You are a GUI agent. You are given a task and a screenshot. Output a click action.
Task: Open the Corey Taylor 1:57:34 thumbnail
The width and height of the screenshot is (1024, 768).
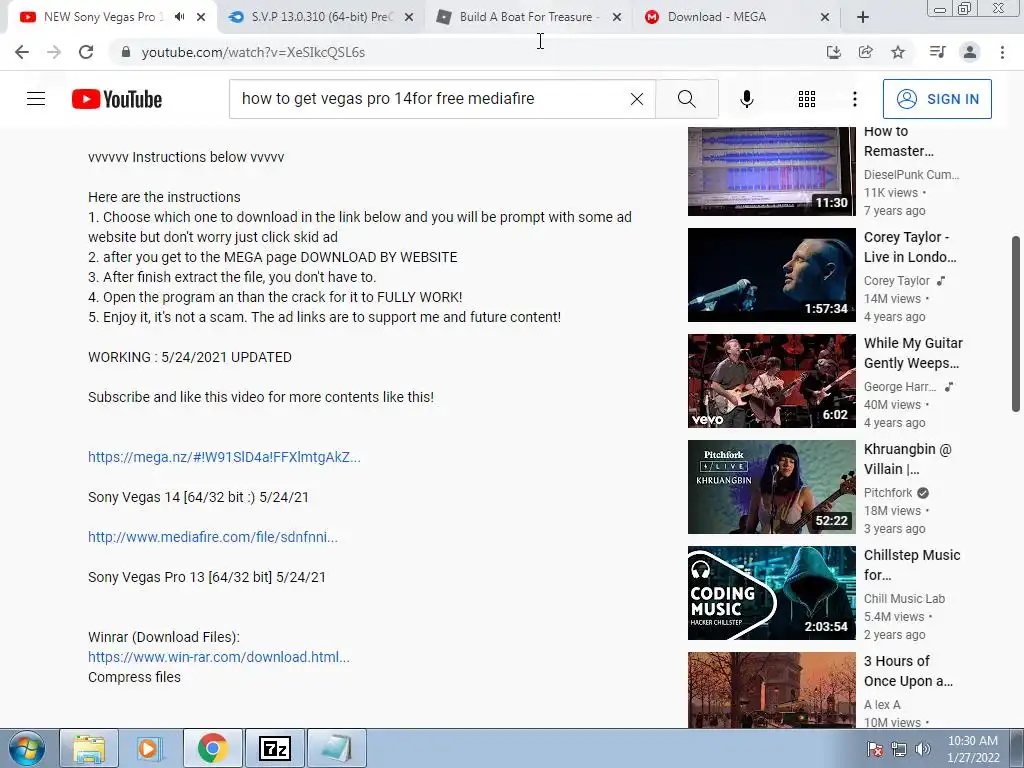point(771,274)
